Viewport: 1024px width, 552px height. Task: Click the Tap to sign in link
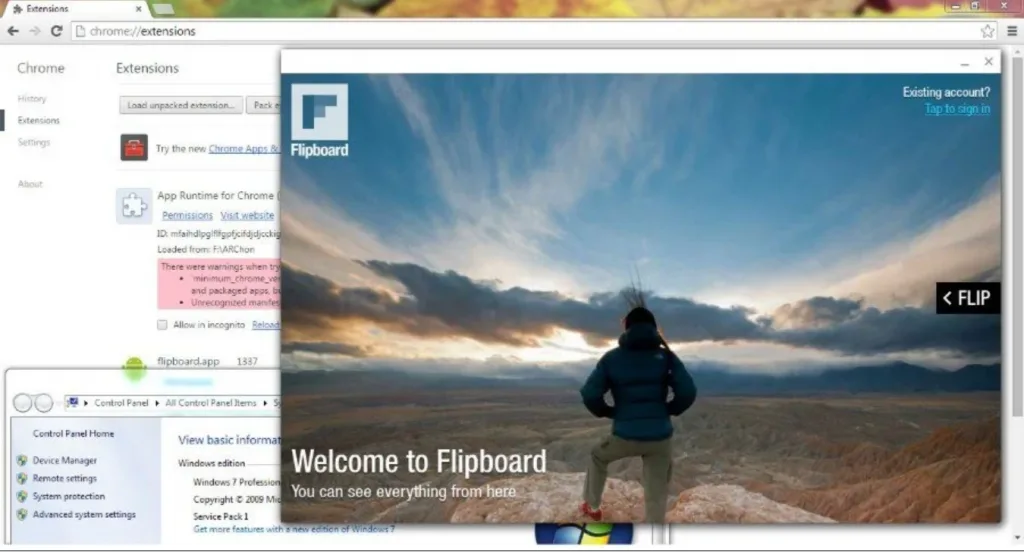[957, 109]
